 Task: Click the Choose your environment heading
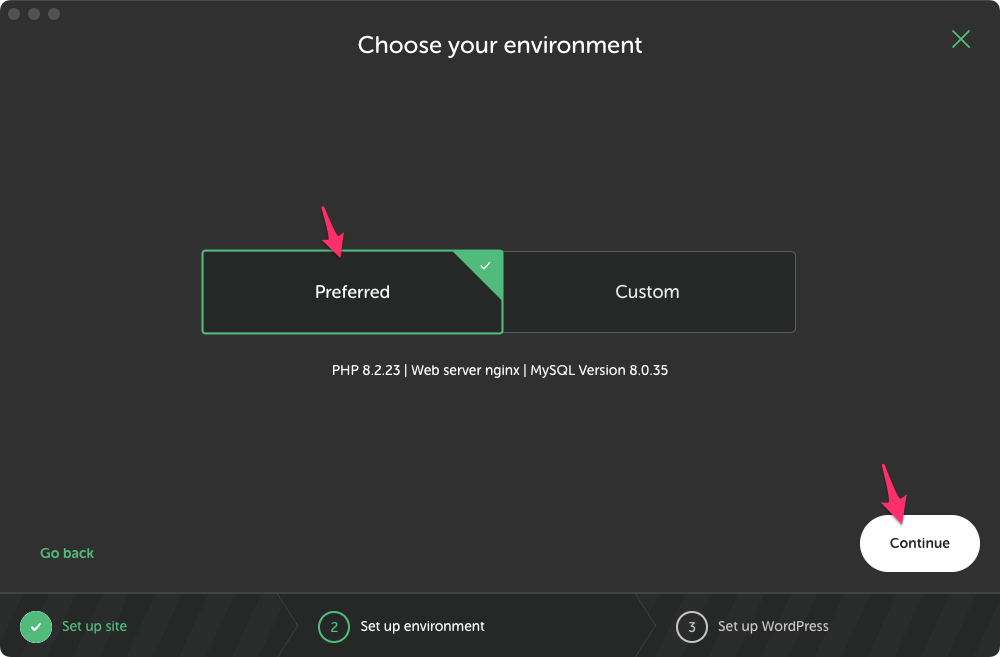[500, 45]
